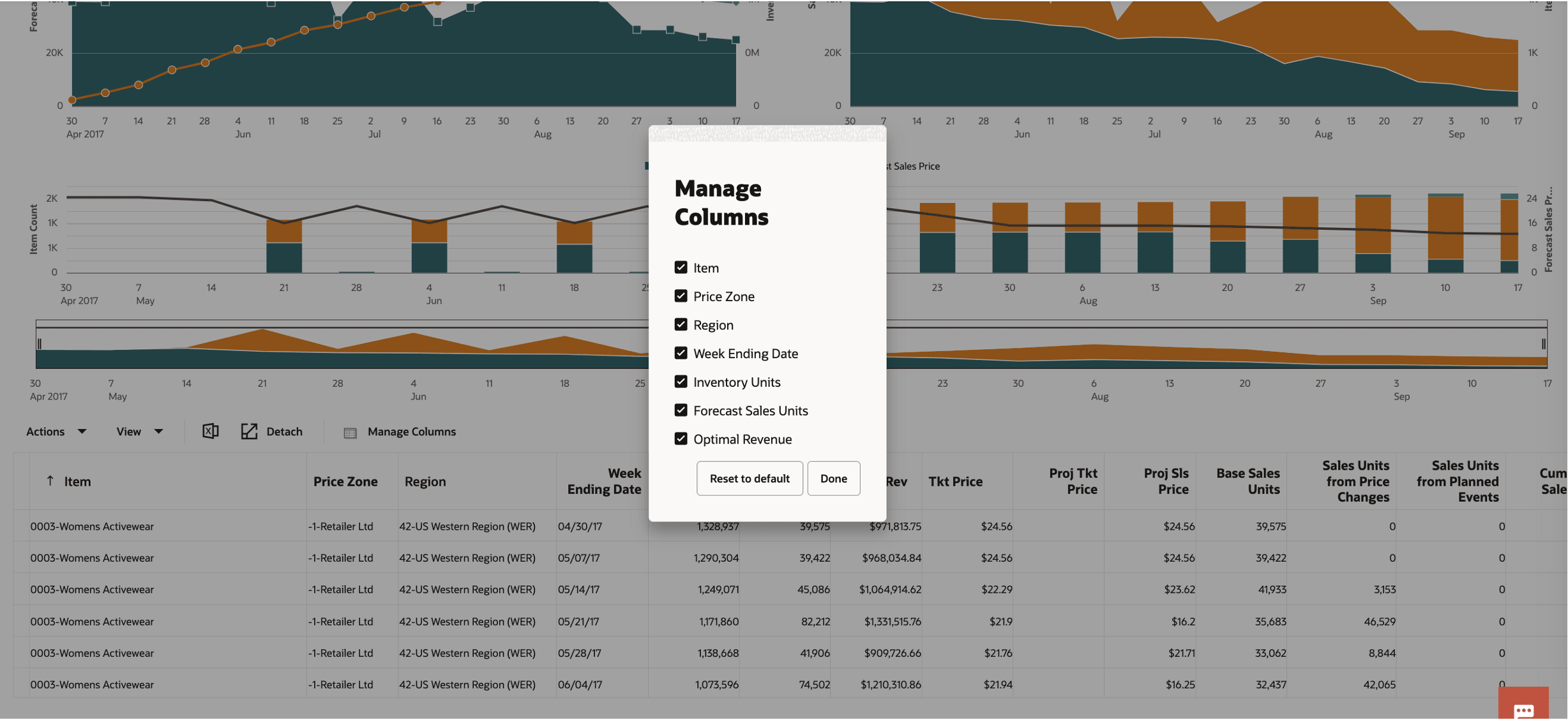1568x720 pixels.
Task: Disable the Week Ending Date column
Action: point(681,353)
